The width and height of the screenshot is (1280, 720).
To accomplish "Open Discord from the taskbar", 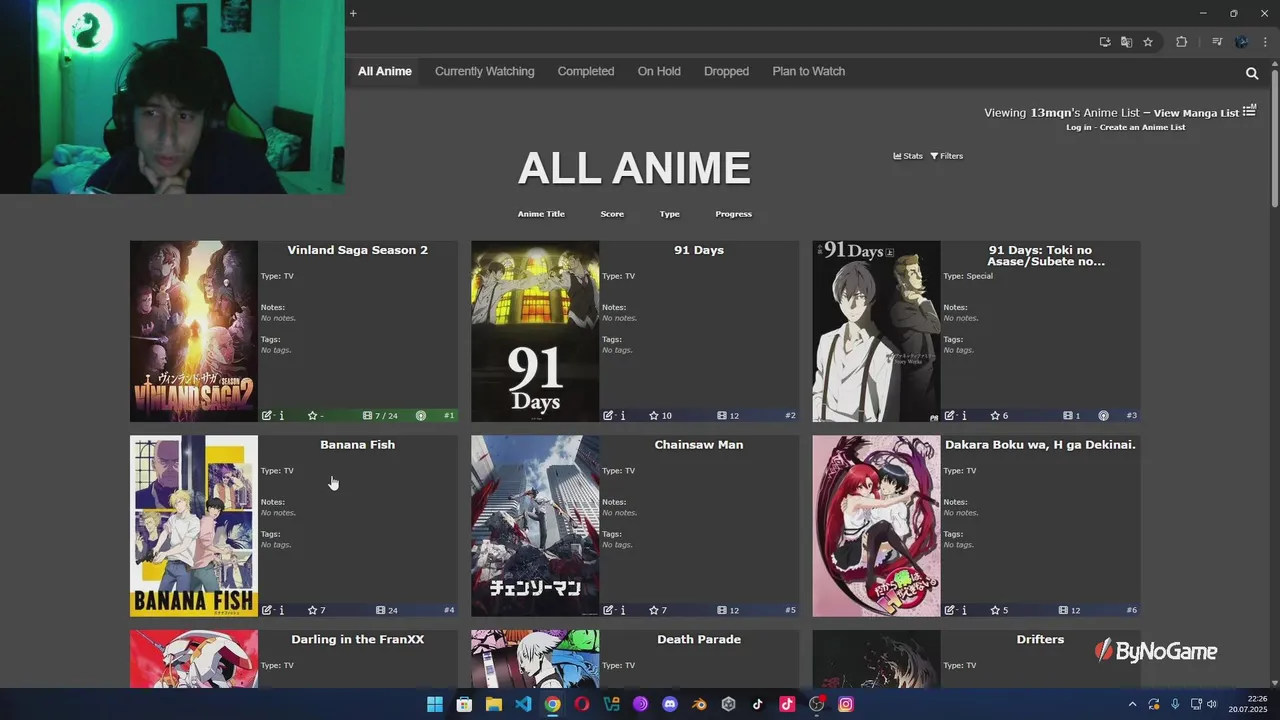I will (x=670, y=704).
